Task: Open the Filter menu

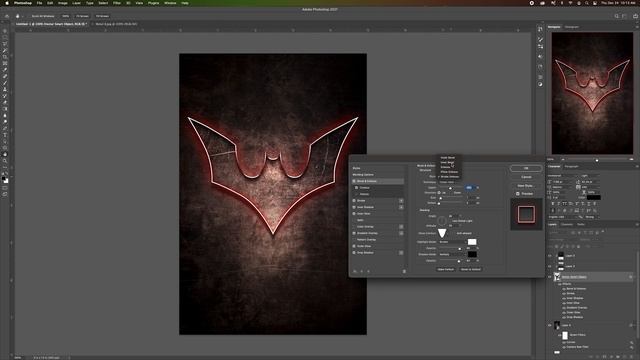Action: 117,3
